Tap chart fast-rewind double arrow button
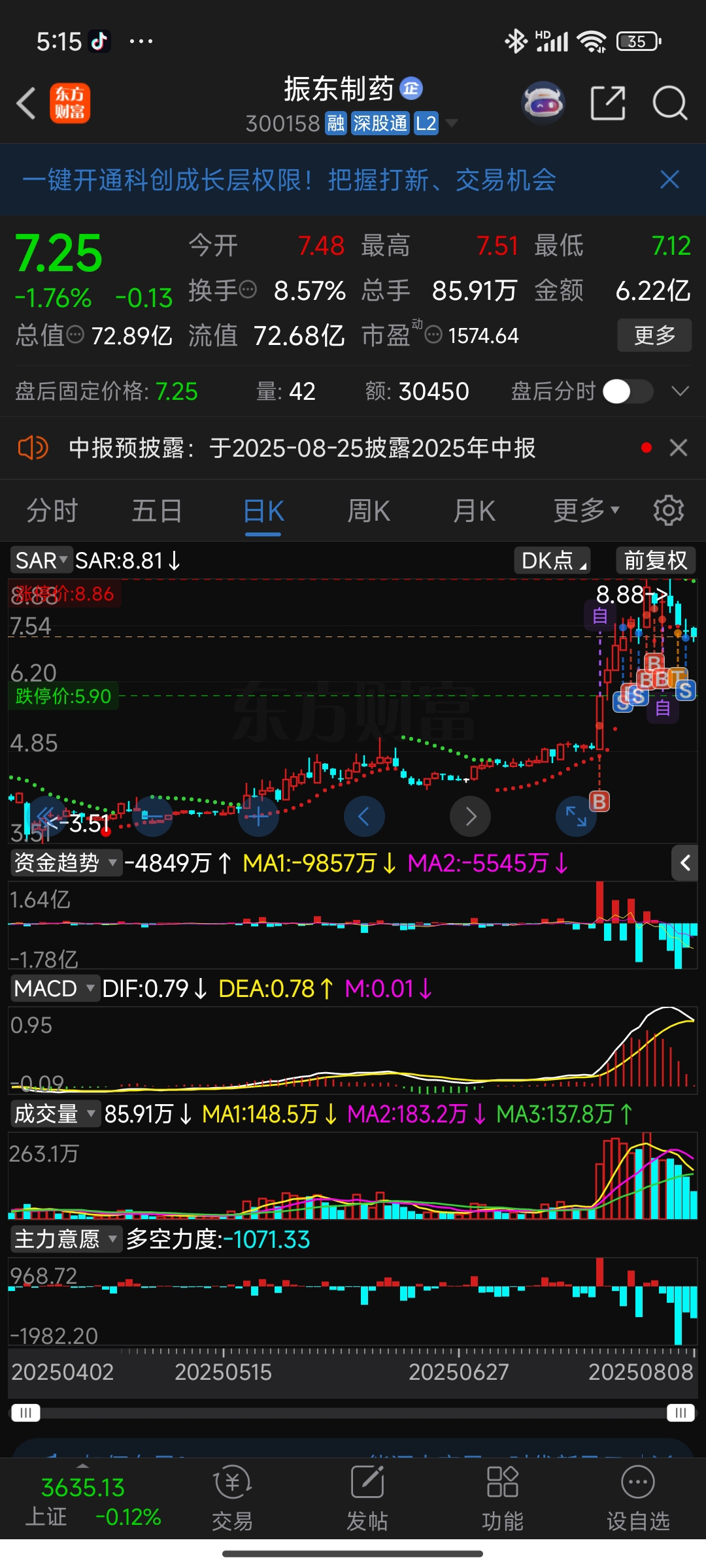The width and height of the screenshot is (706, 1568). point(46,816)
